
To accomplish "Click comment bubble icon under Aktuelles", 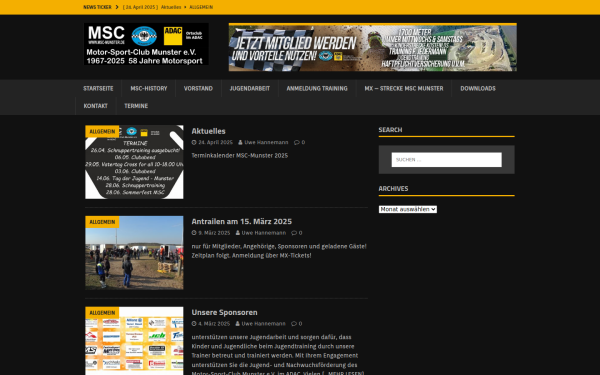I will pyautogui.click(x=297, y=142).
